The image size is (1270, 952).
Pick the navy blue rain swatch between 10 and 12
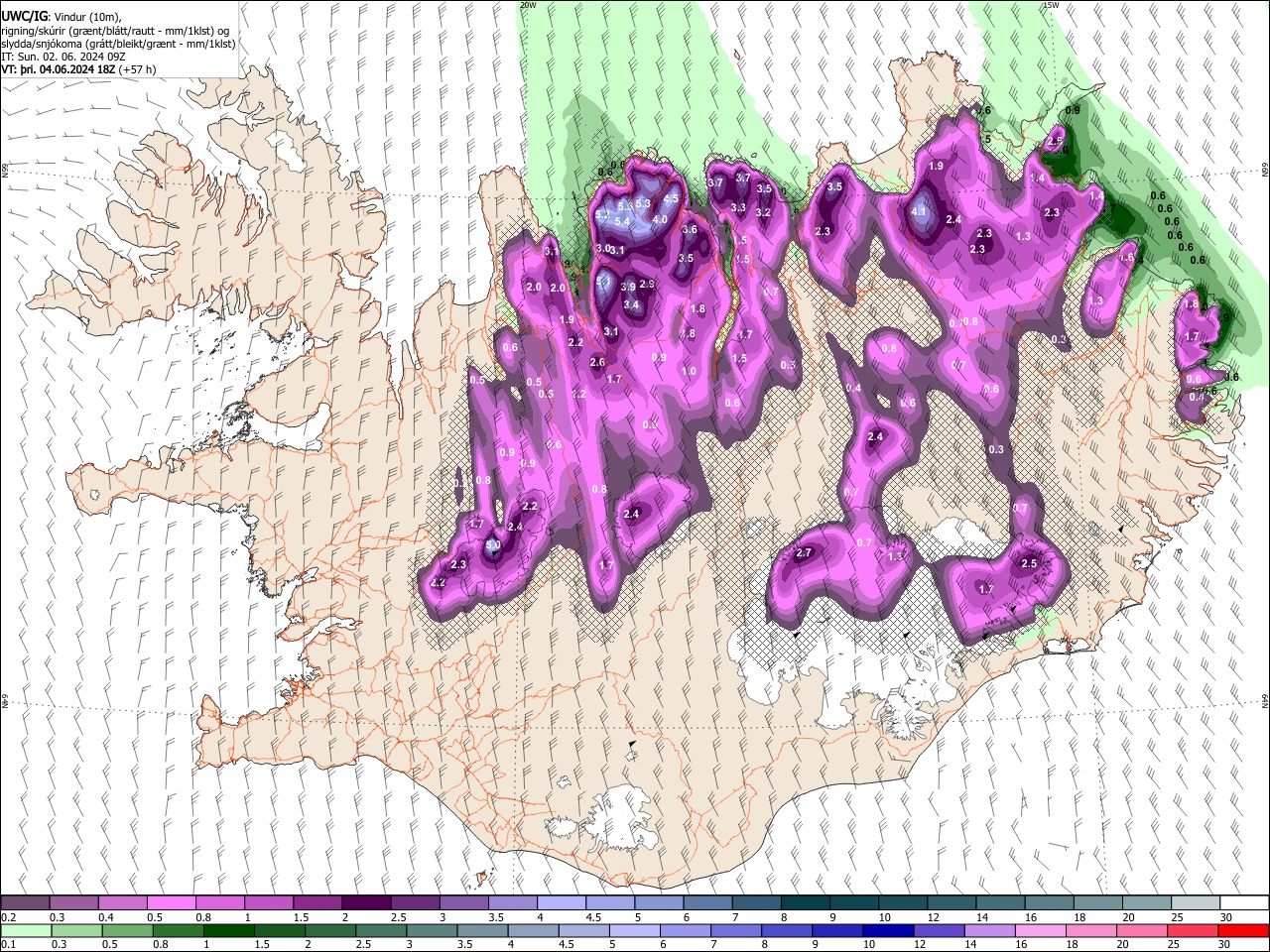888,930
